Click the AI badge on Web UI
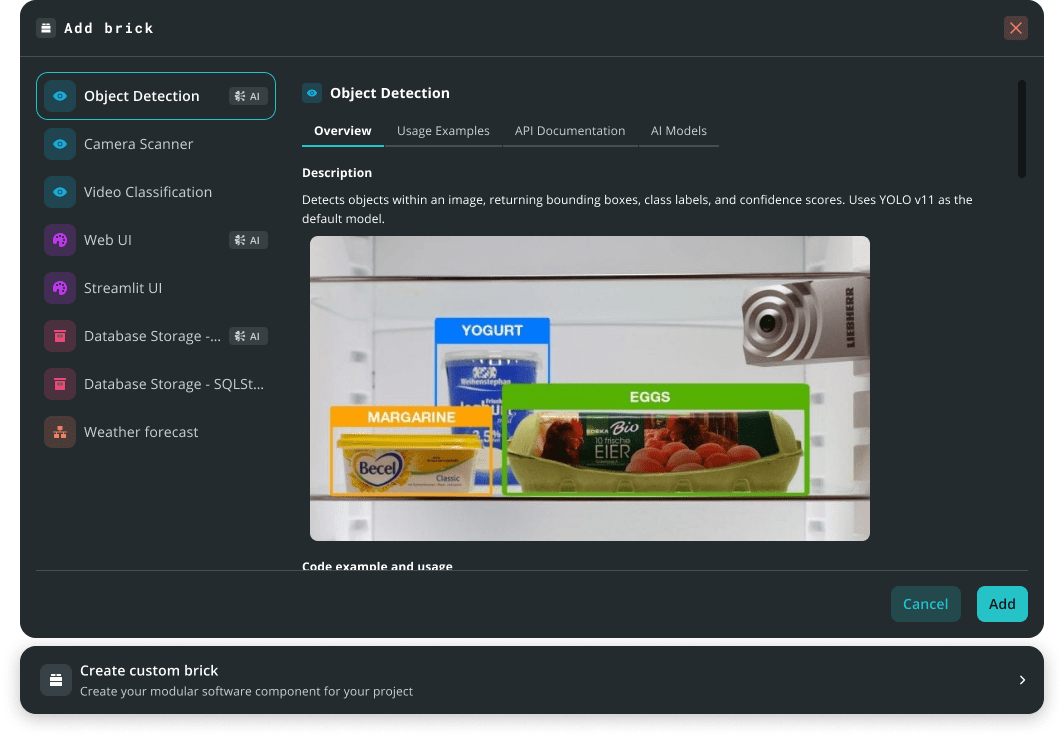This screenshot has width=1064, height=738. 248,240
